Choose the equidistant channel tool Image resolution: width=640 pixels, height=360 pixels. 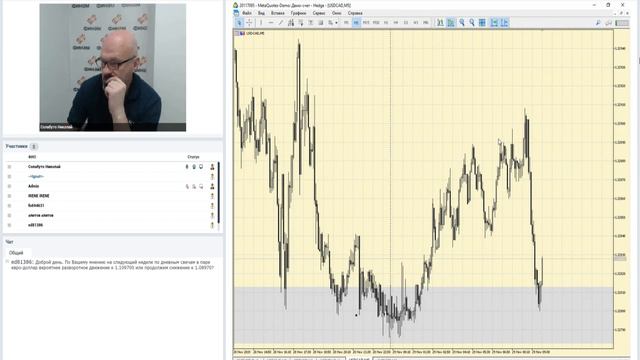pos(291,23)
